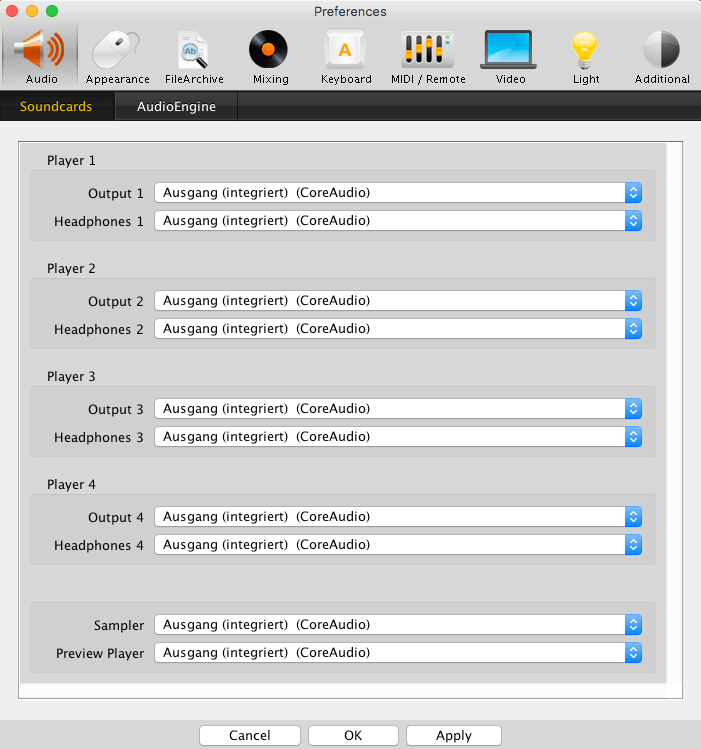The width and height of the screenshot is (701, 749).
Task: Expand the Sampler output dropdown
Action: click(x=397, y=625)
